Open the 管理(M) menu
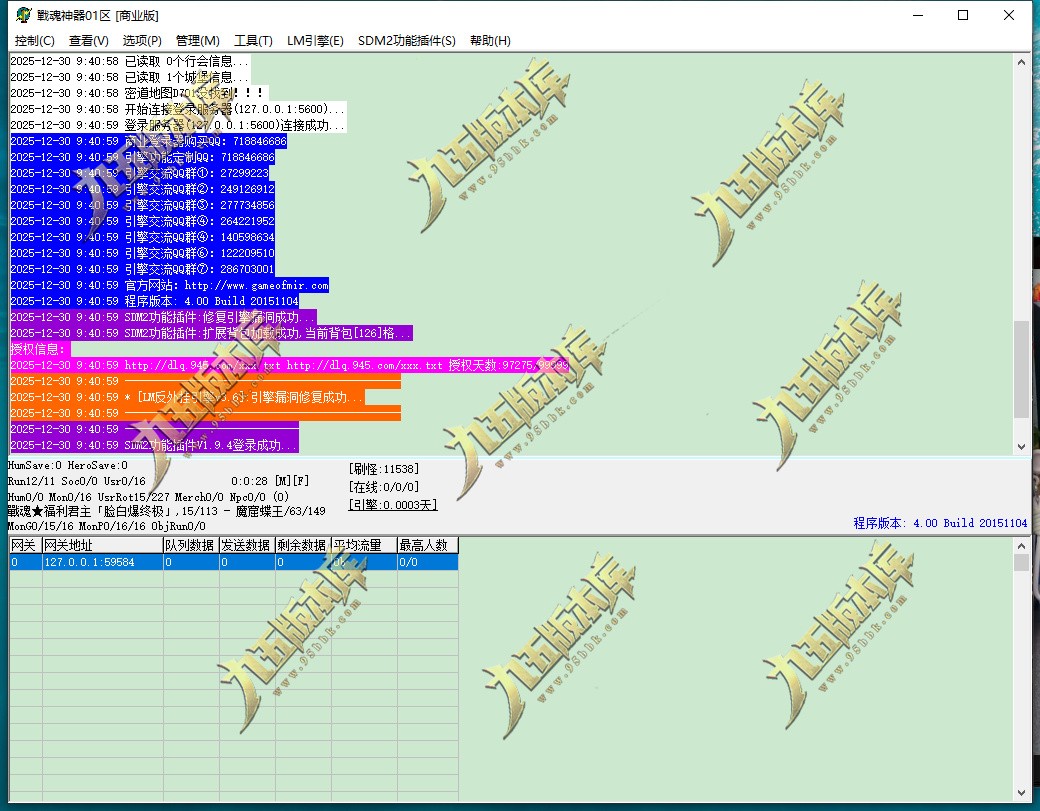 coord(198,40)
